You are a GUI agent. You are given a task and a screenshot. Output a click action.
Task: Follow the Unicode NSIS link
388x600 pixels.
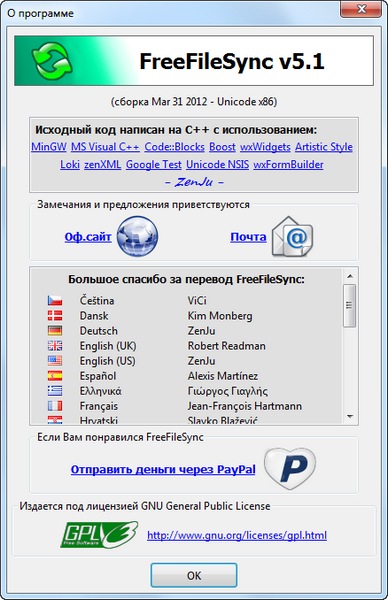pyautogui.click(x=217, y=164)
